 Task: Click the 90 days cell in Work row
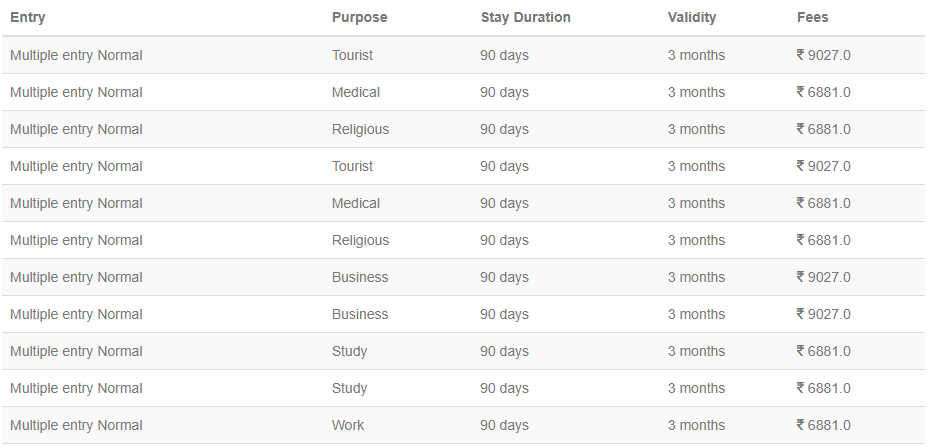(x=504, y=425)
